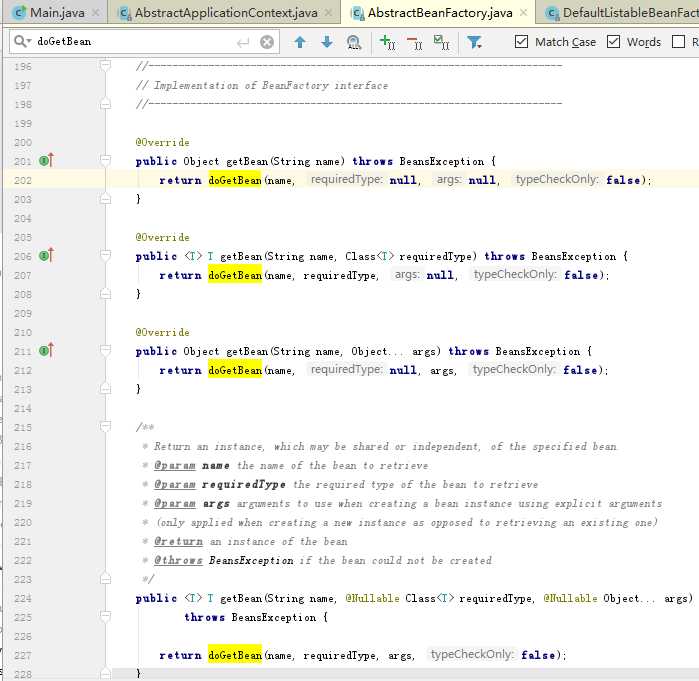Click the fold end marker at line 208

tap(105, 294)
